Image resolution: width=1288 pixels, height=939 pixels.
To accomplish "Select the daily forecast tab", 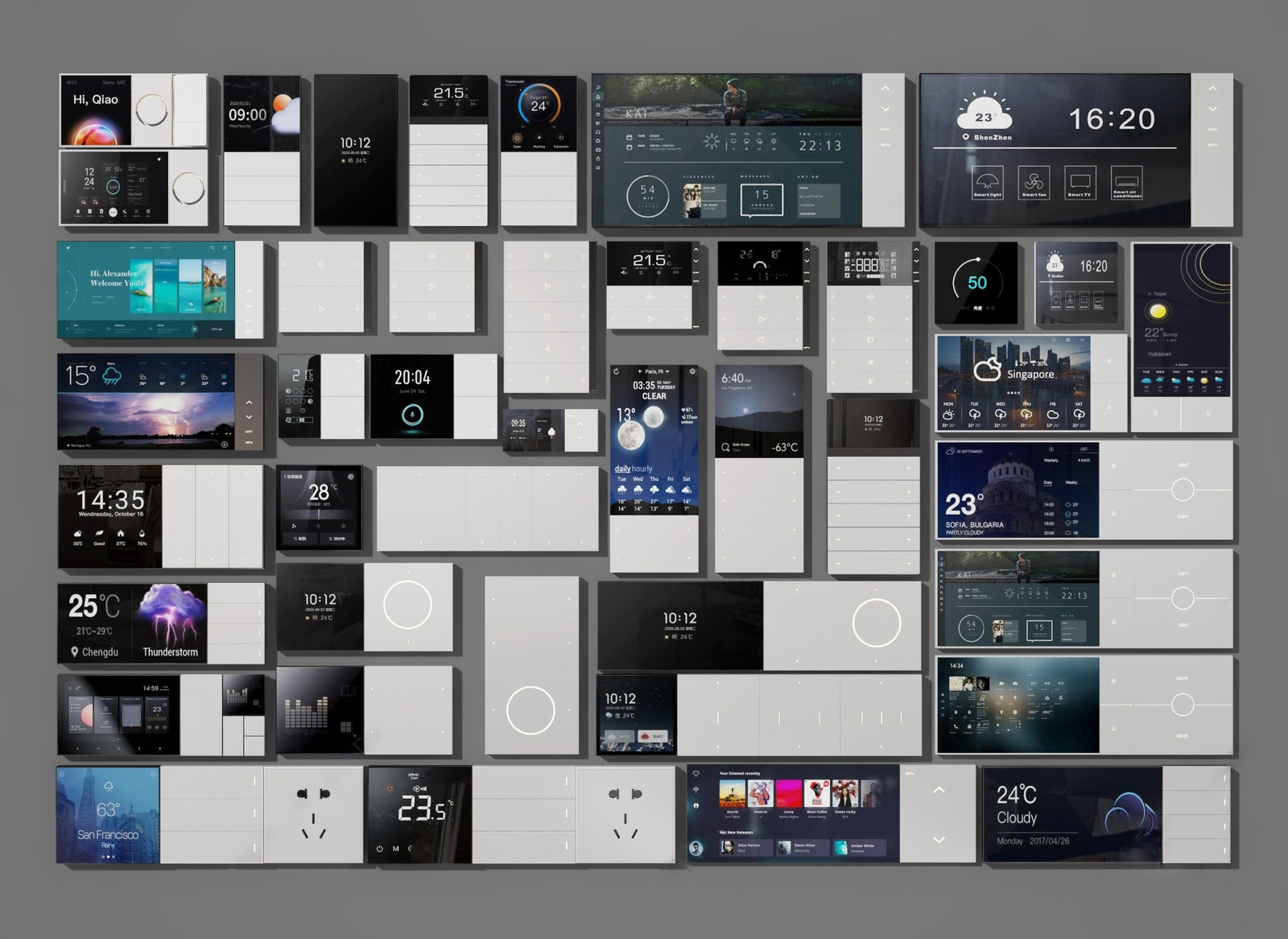I will tap(623, 469).
